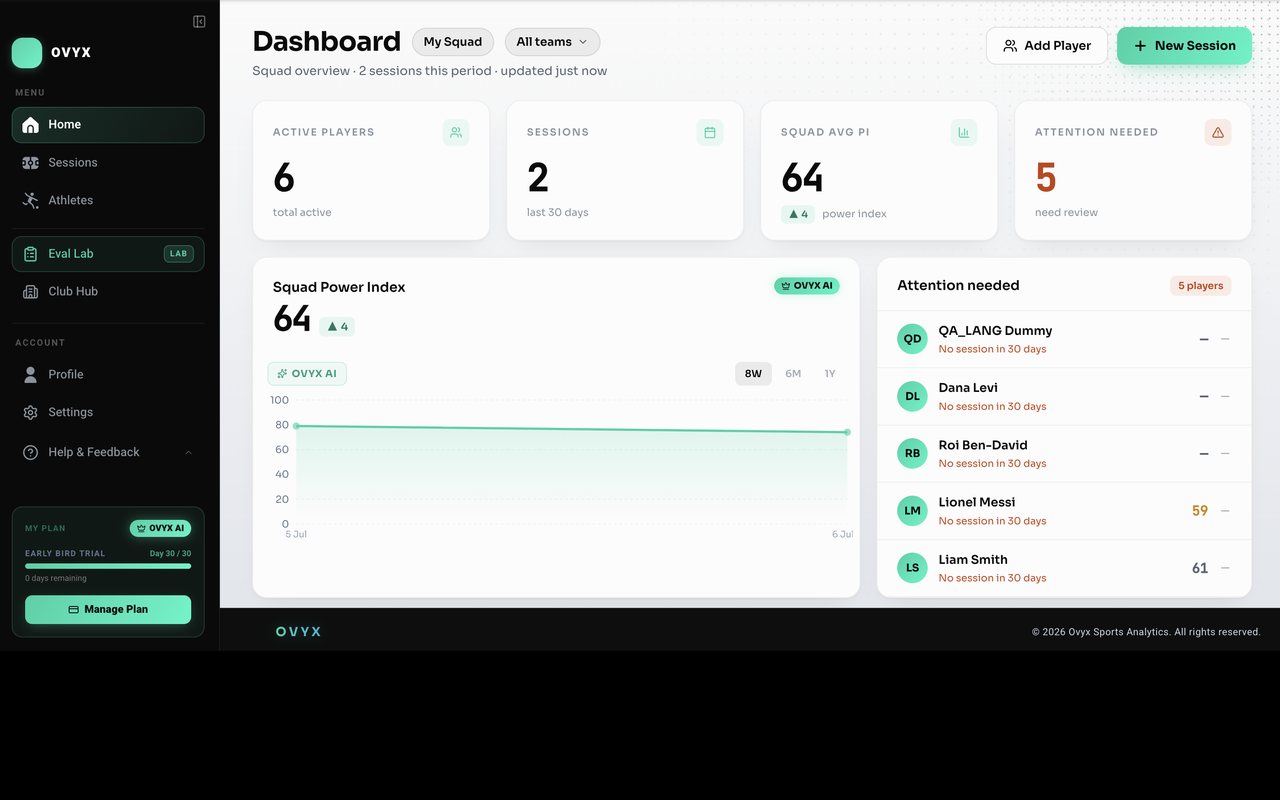
Task: Click the QD avatar for QA_LANG Dummy
Action: tap(913, 339)
